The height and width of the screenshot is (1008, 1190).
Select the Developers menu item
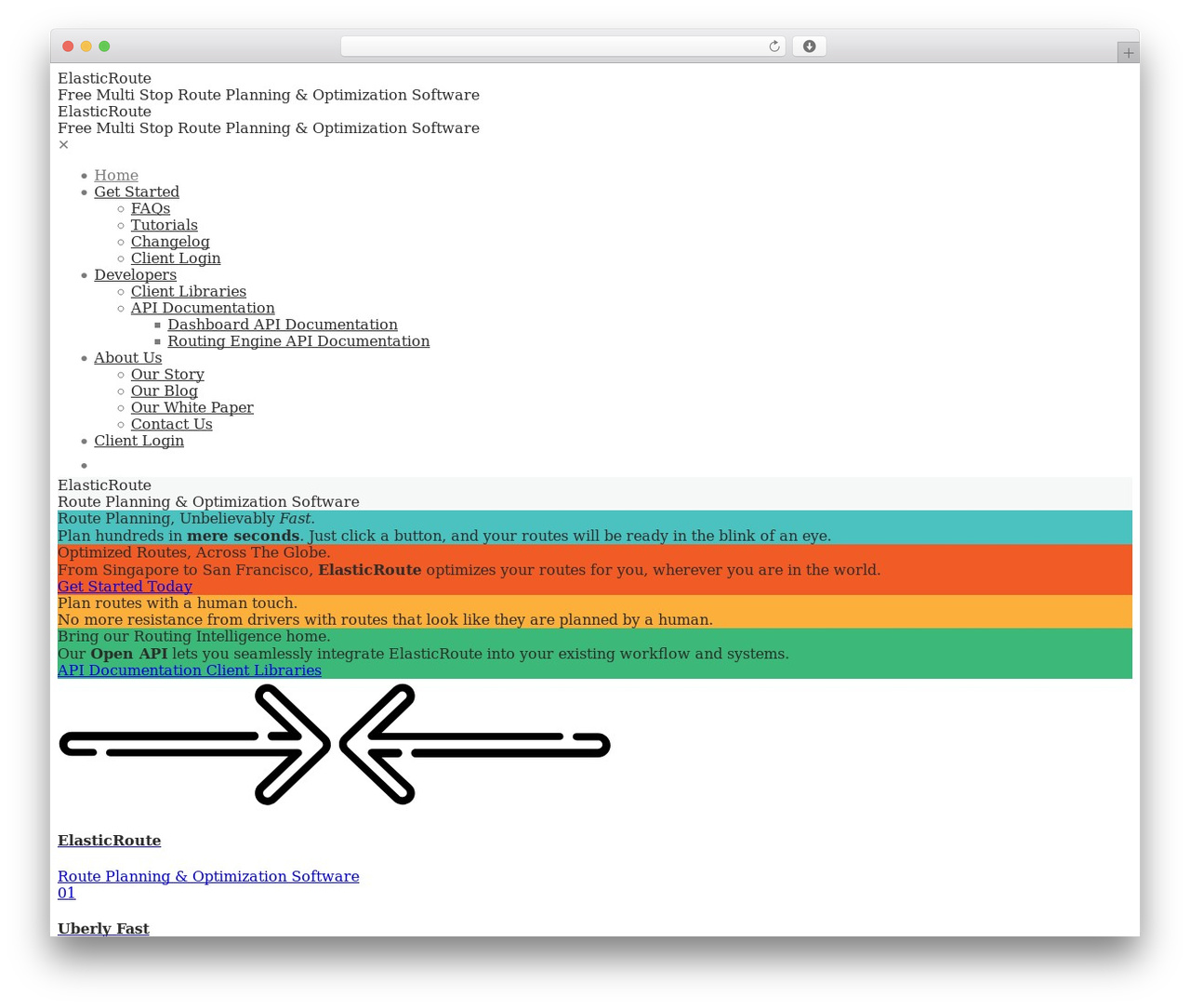[x=135, y=274]
